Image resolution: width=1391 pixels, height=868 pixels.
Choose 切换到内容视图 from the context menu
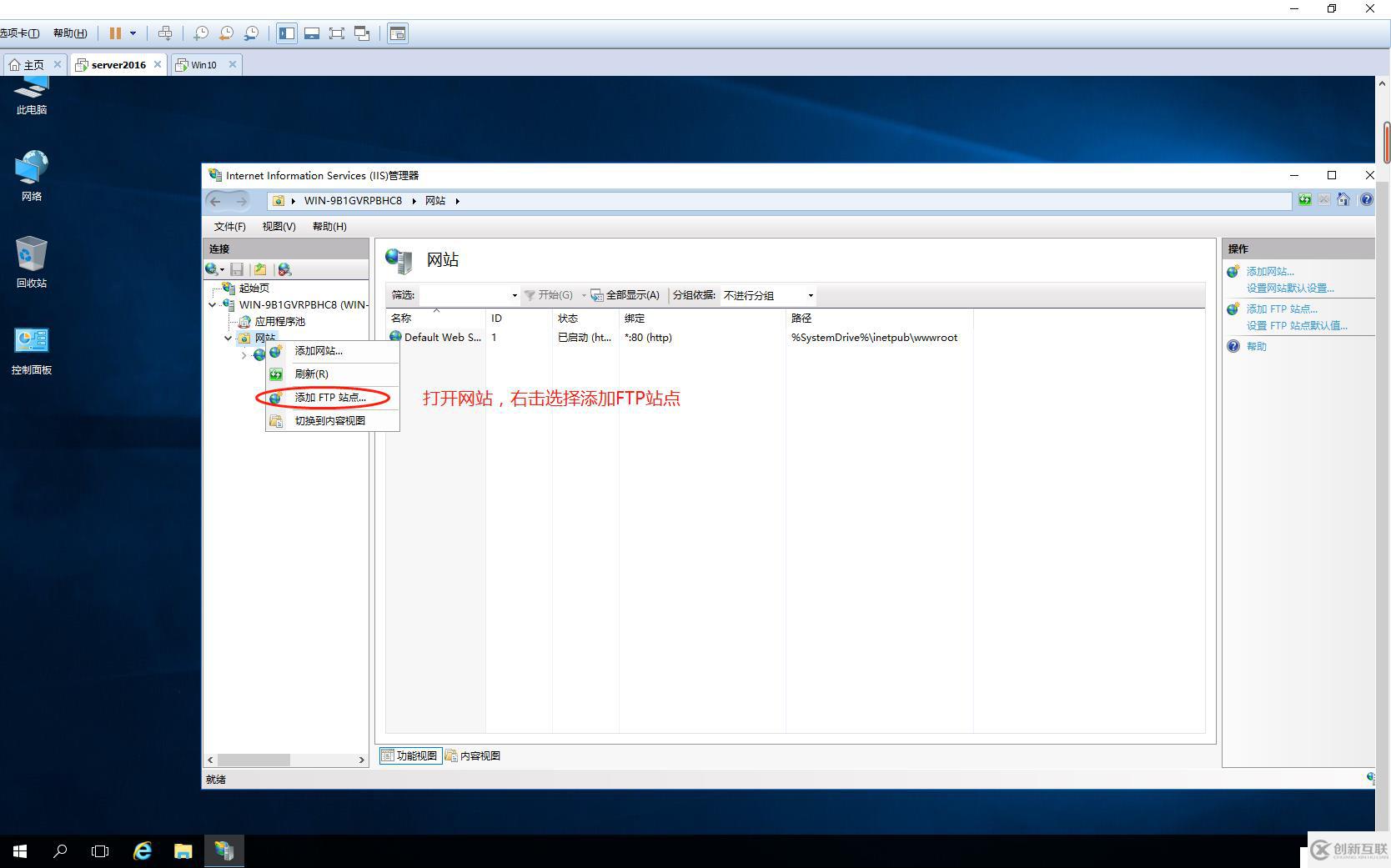(332, 421)
